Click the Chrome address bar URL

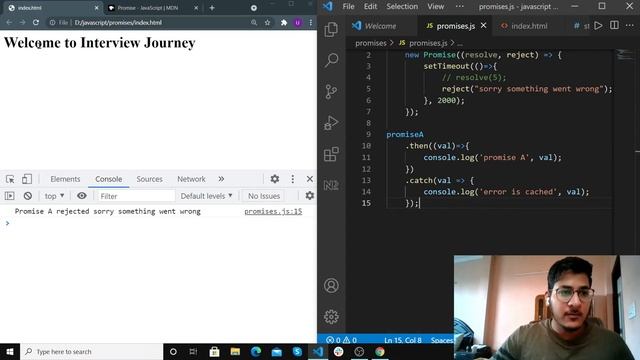(118, 22)
